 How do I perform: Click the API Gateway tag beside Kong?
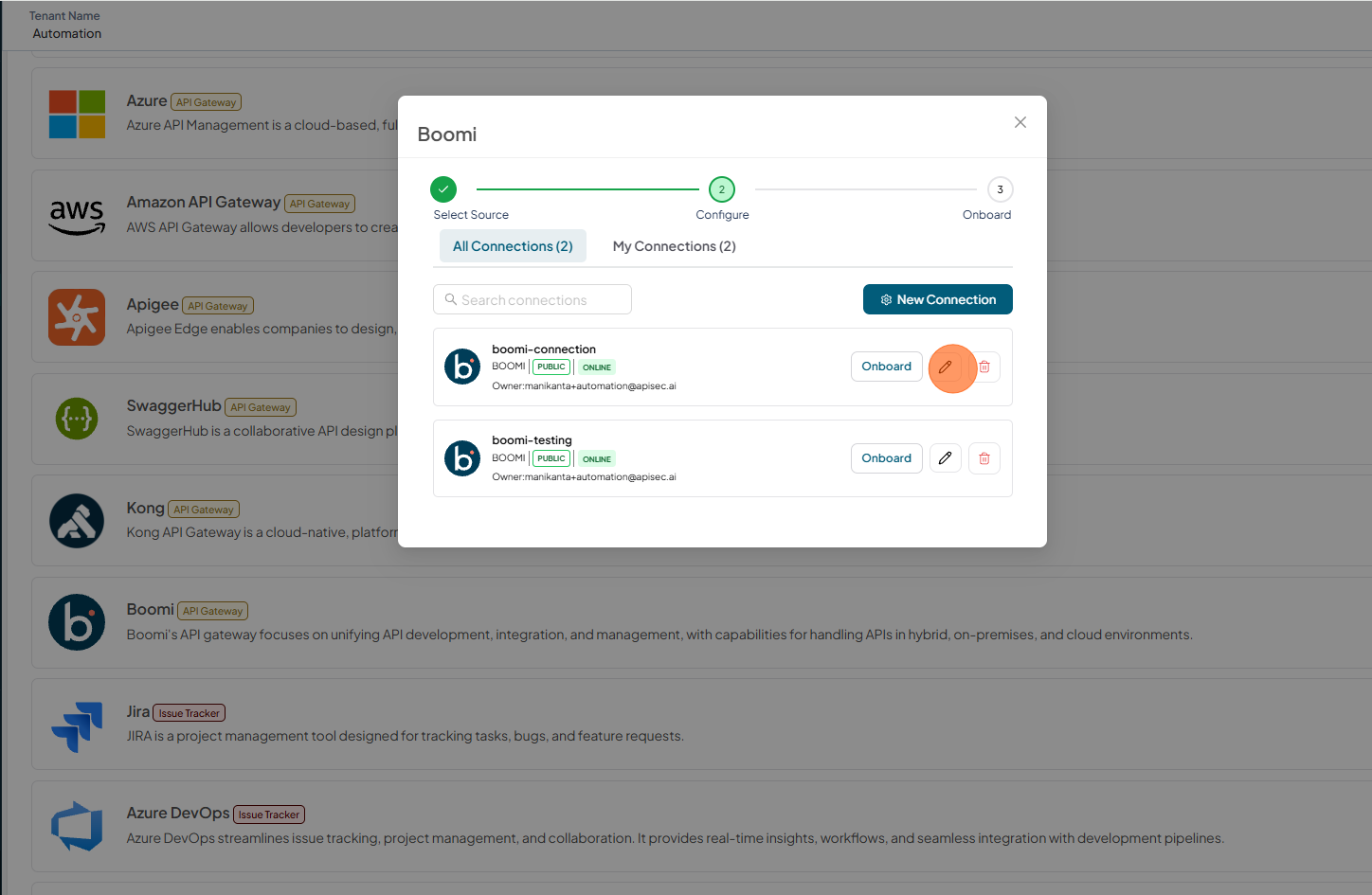pyautogui.click(x=204, y=510)
